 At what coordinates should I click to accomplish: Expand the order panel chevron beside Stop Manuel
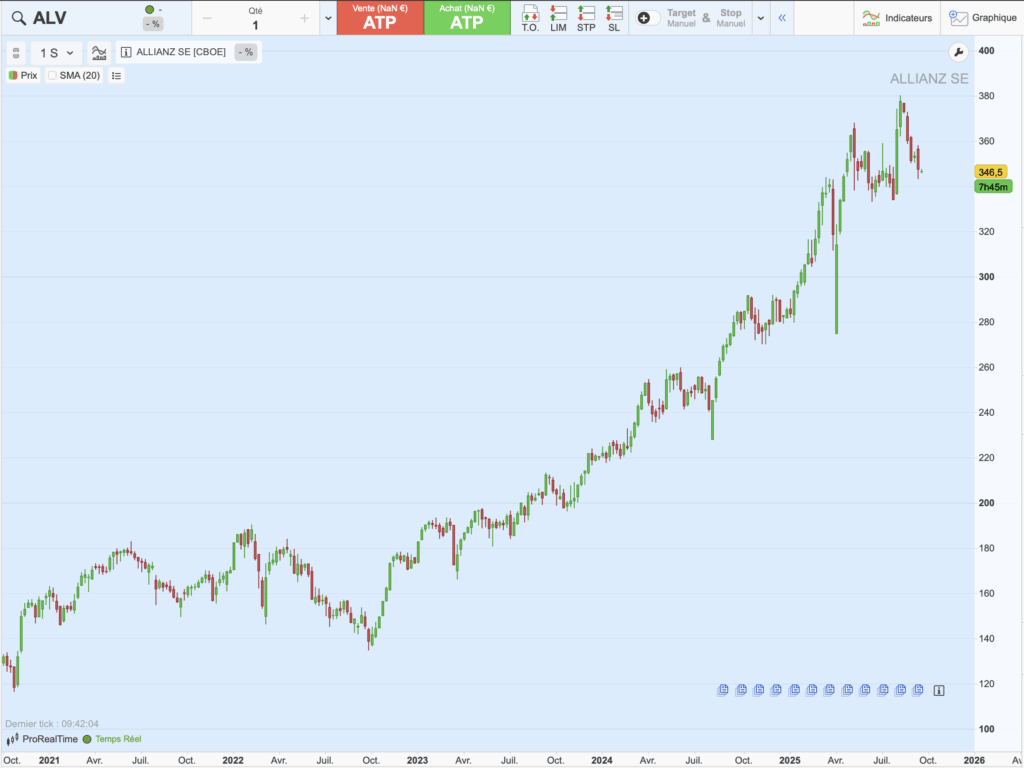(x=760, y=17)
